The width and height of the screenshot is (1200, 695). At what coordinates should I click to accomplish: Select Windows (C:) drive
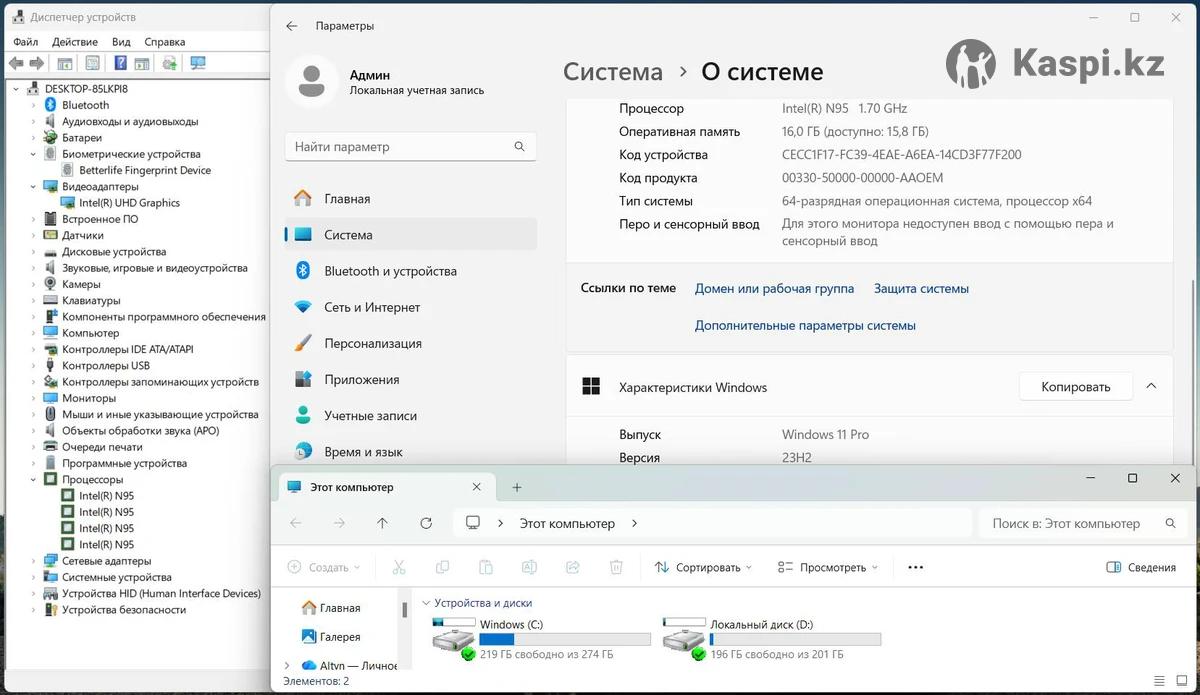541,638
